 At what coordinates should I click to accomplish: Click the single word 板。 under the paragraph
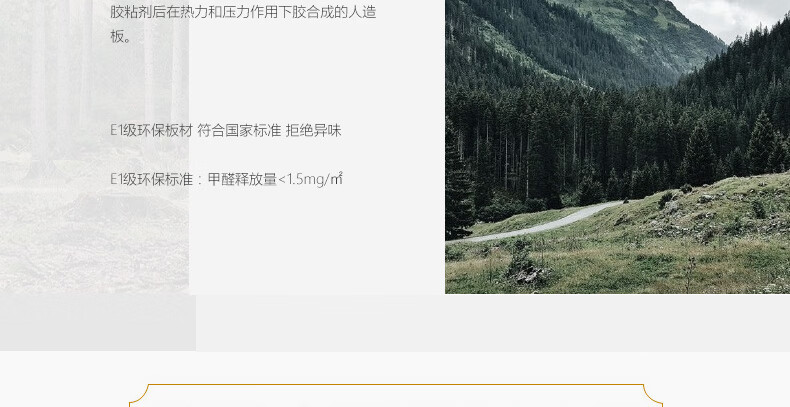[x=121, y=36]
